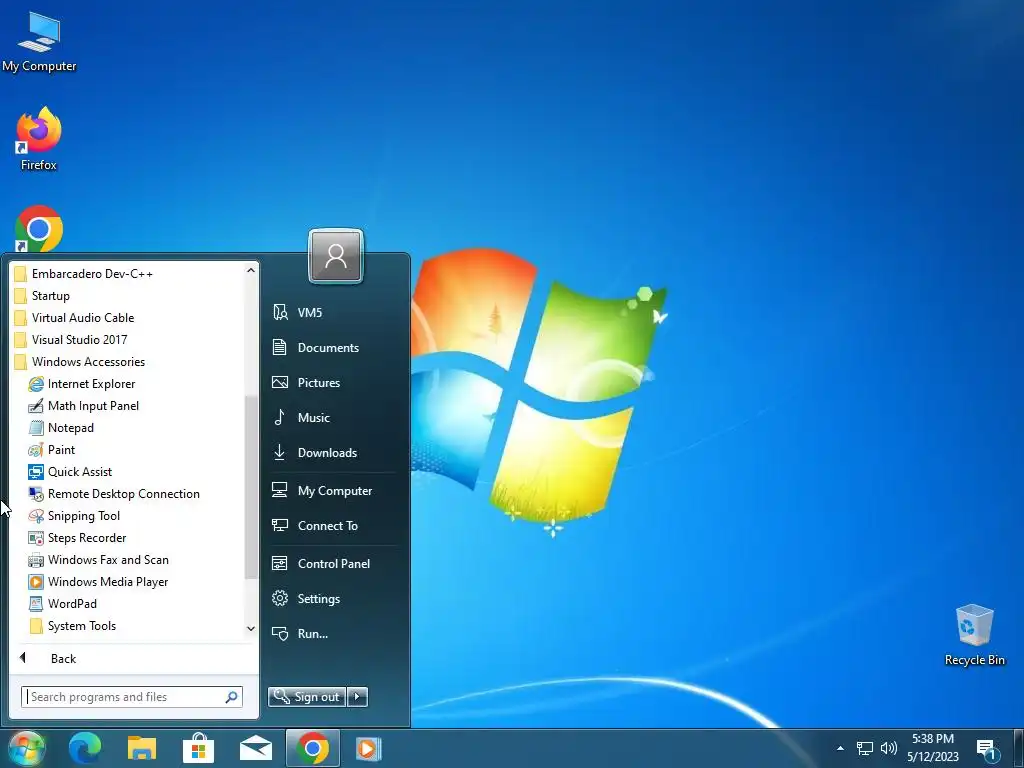Open Internet Explorer from the programs list
This screenshot has height=768, width=1024.
pos(82,384)
